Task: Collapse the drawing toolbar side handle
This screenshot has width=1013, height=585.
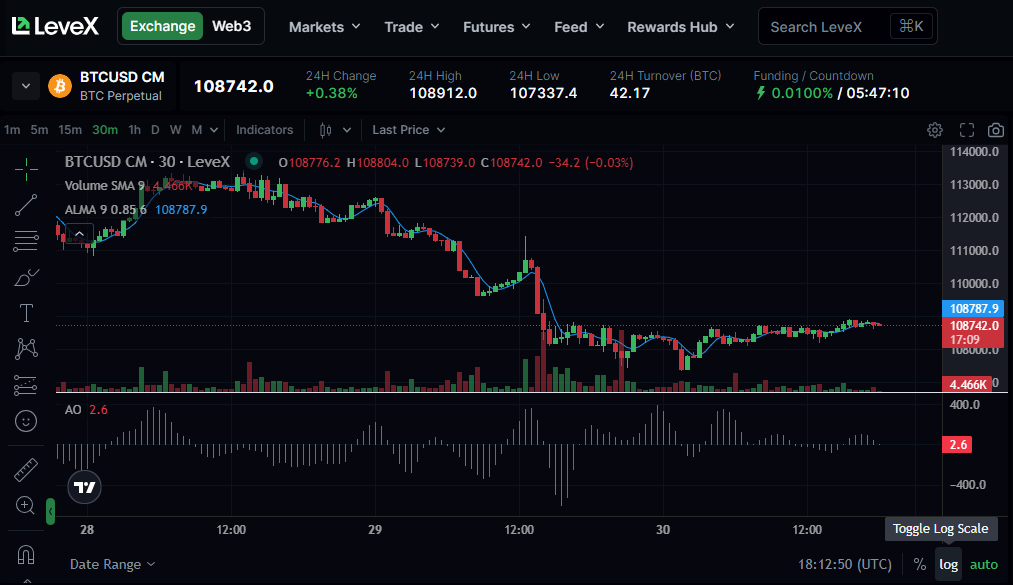Action: 50,511
